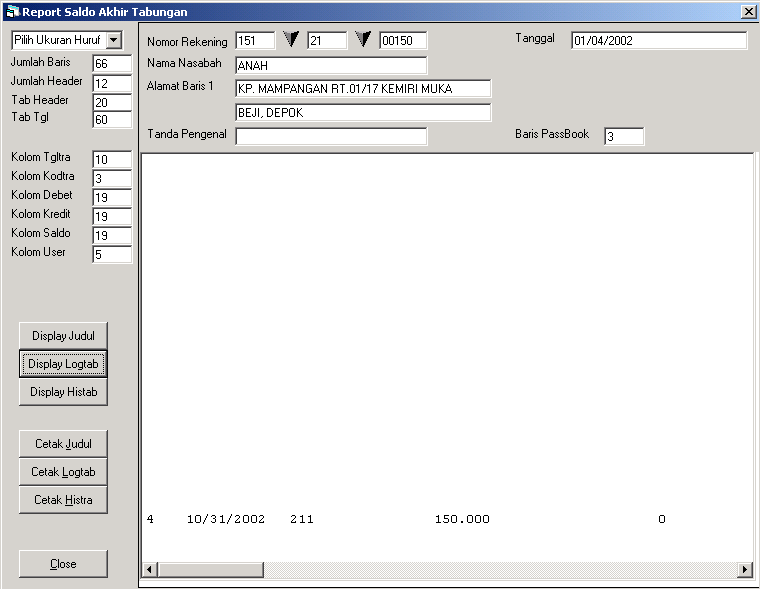Click the Baris PassBook label

[552, 134]
